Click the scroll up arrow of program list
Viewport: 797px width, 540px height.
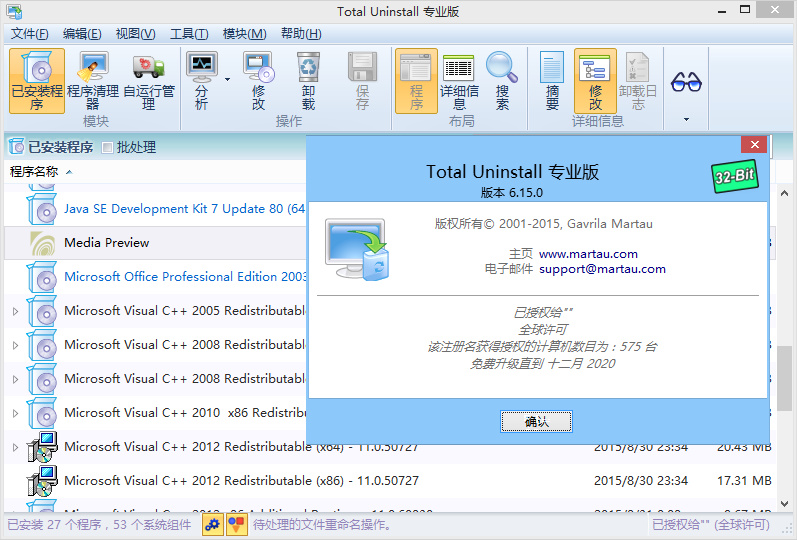coord(784,193)
